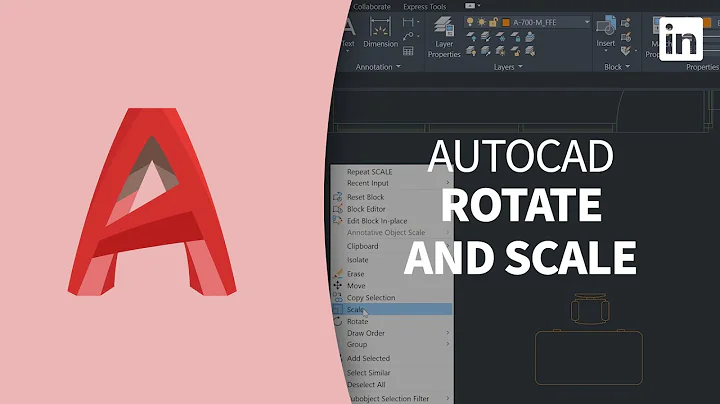Expand the Block panel arrow
This screenshot has height=404, width=720.
[x=628, y=67]
